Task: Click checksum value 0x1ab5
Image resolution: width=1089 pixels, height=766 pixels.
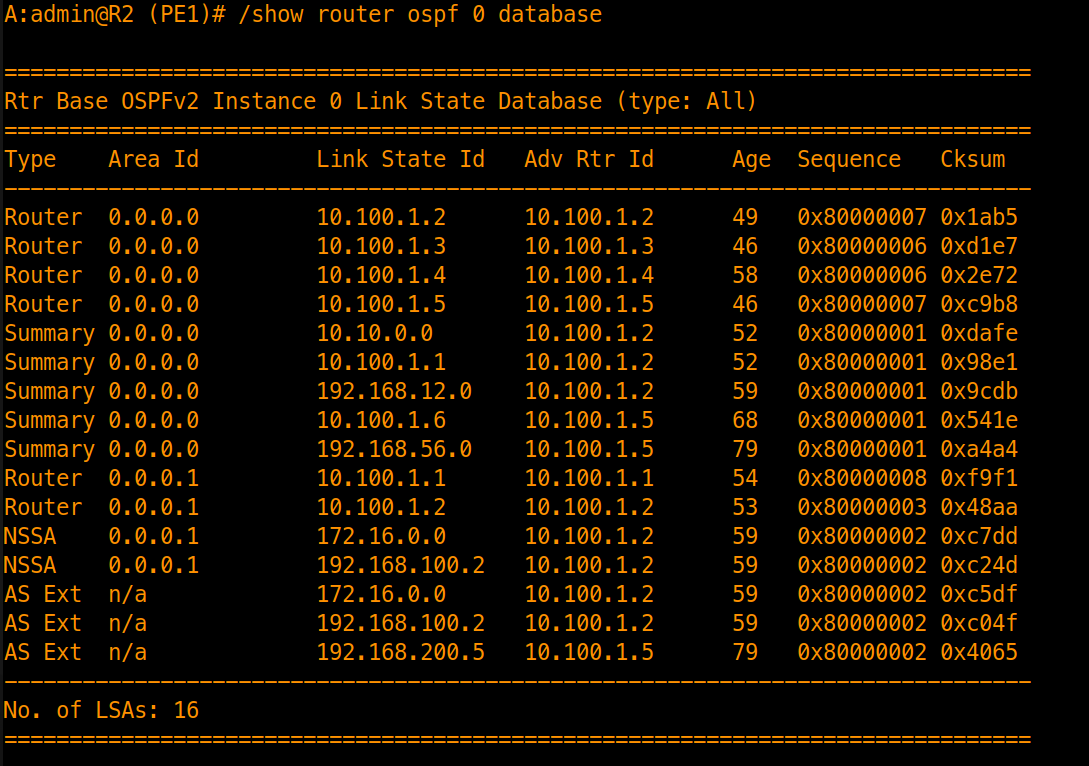Action: click(x=979, y=217)
